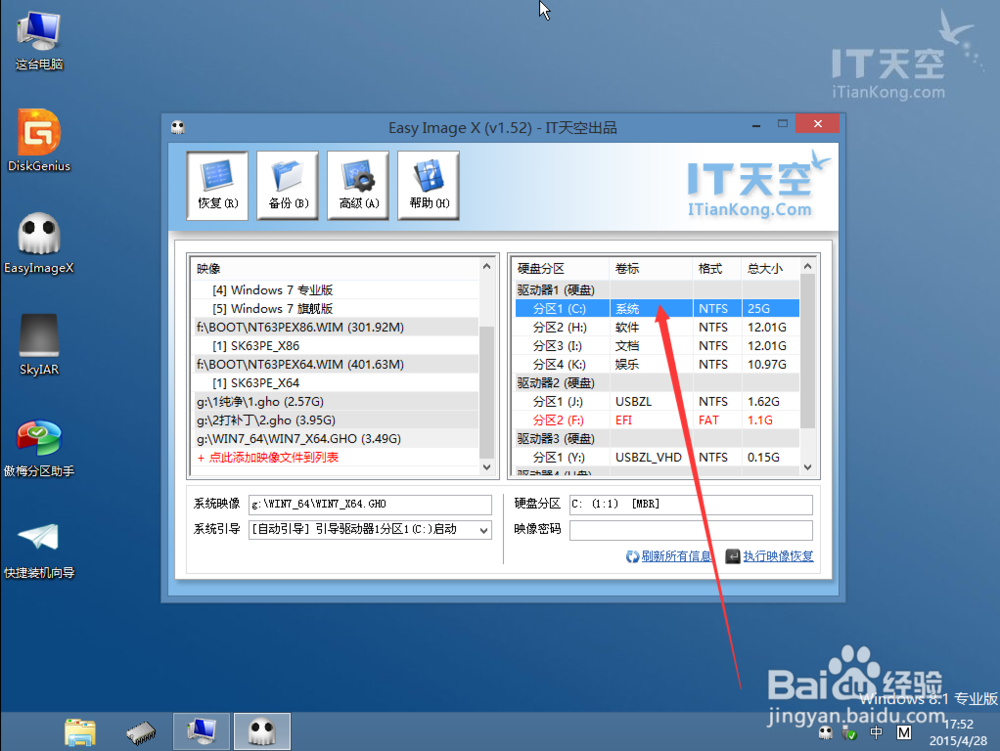The width and height of the screenshot is (1000, 751).
Task: Click 驱动器3 (硬盘) group row
Action: tap(657, 439)
